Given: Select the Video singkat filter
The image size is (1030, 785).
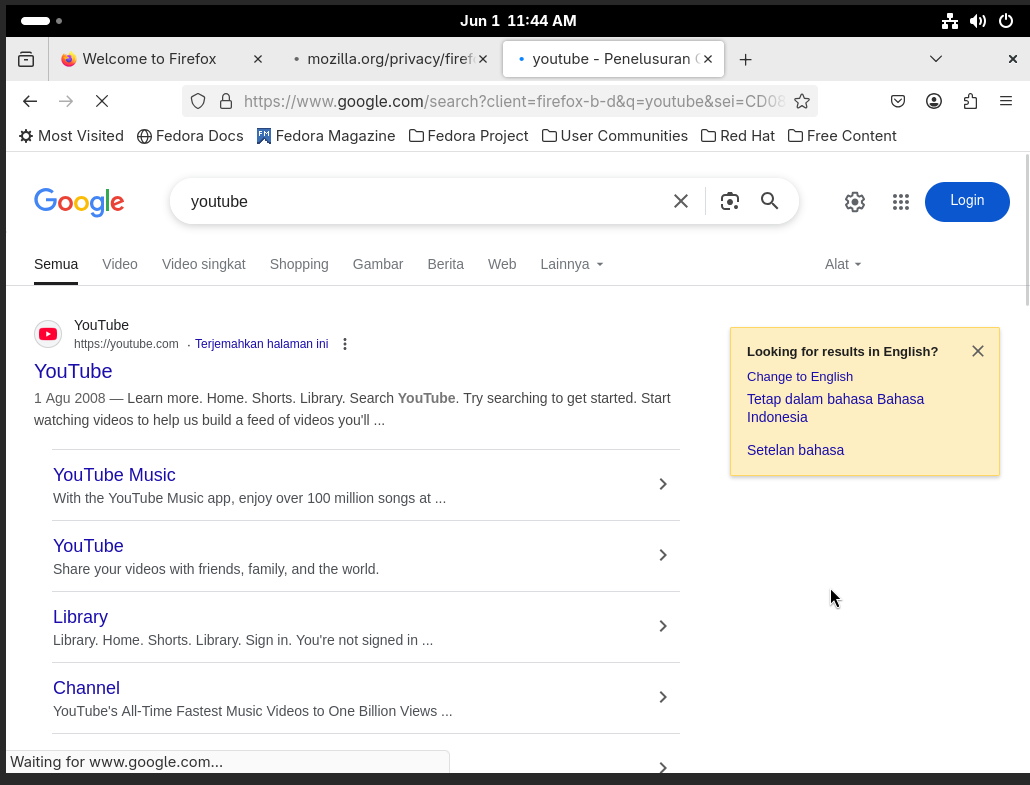Looking at the screenshot, I should tap(204, 264).
